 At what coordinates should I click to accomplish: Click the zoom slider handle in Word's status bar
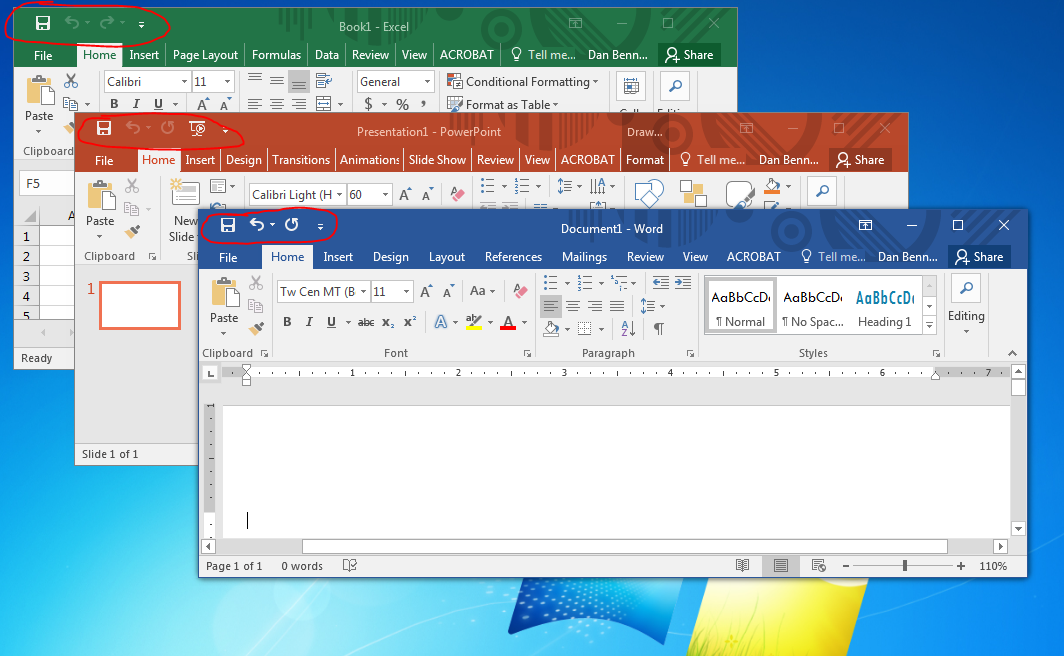[x=905, y=566]
